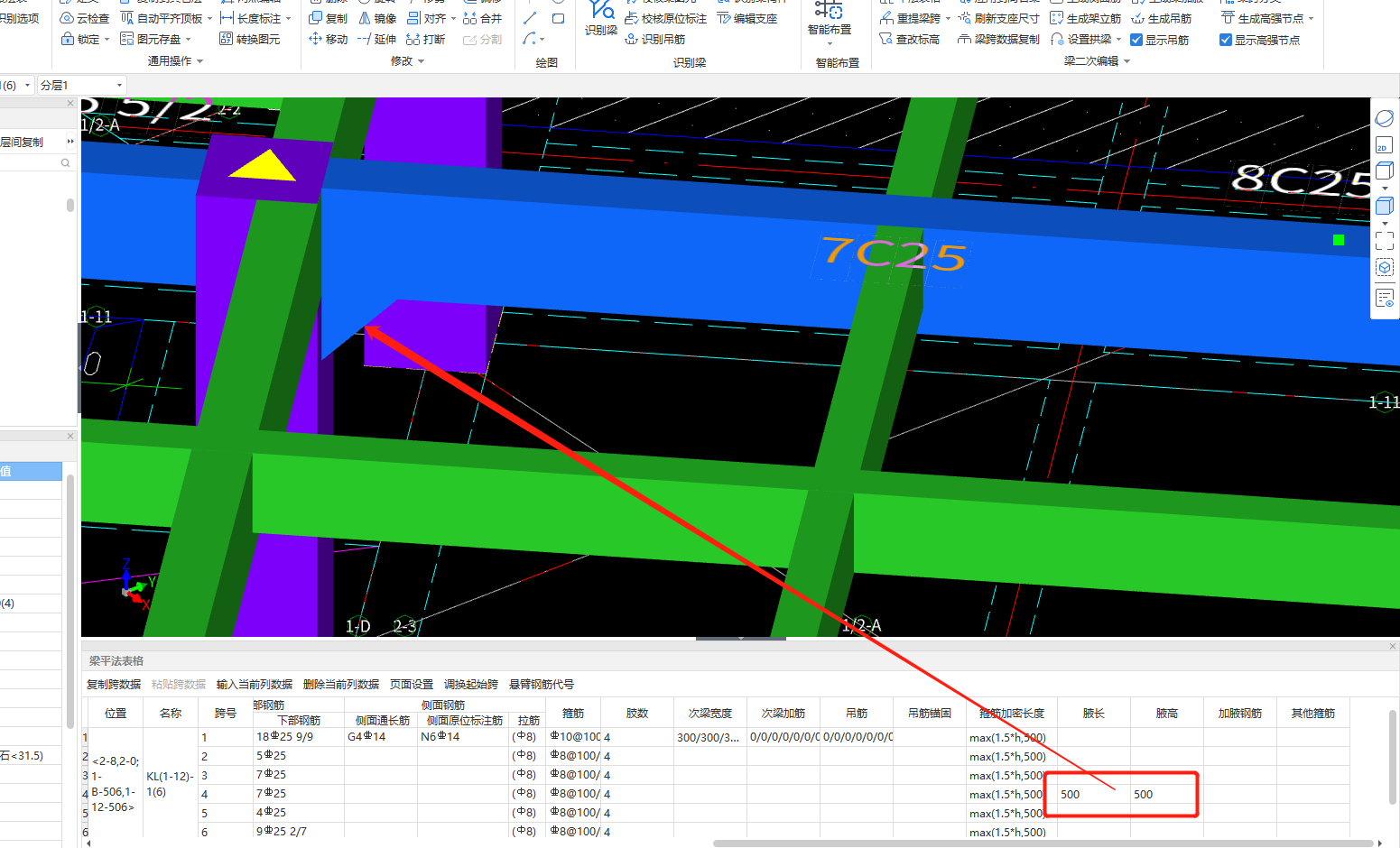Click the 图元存盘 tool
The width and height of the screenshot is (1400, 848).
click(150, 39)
